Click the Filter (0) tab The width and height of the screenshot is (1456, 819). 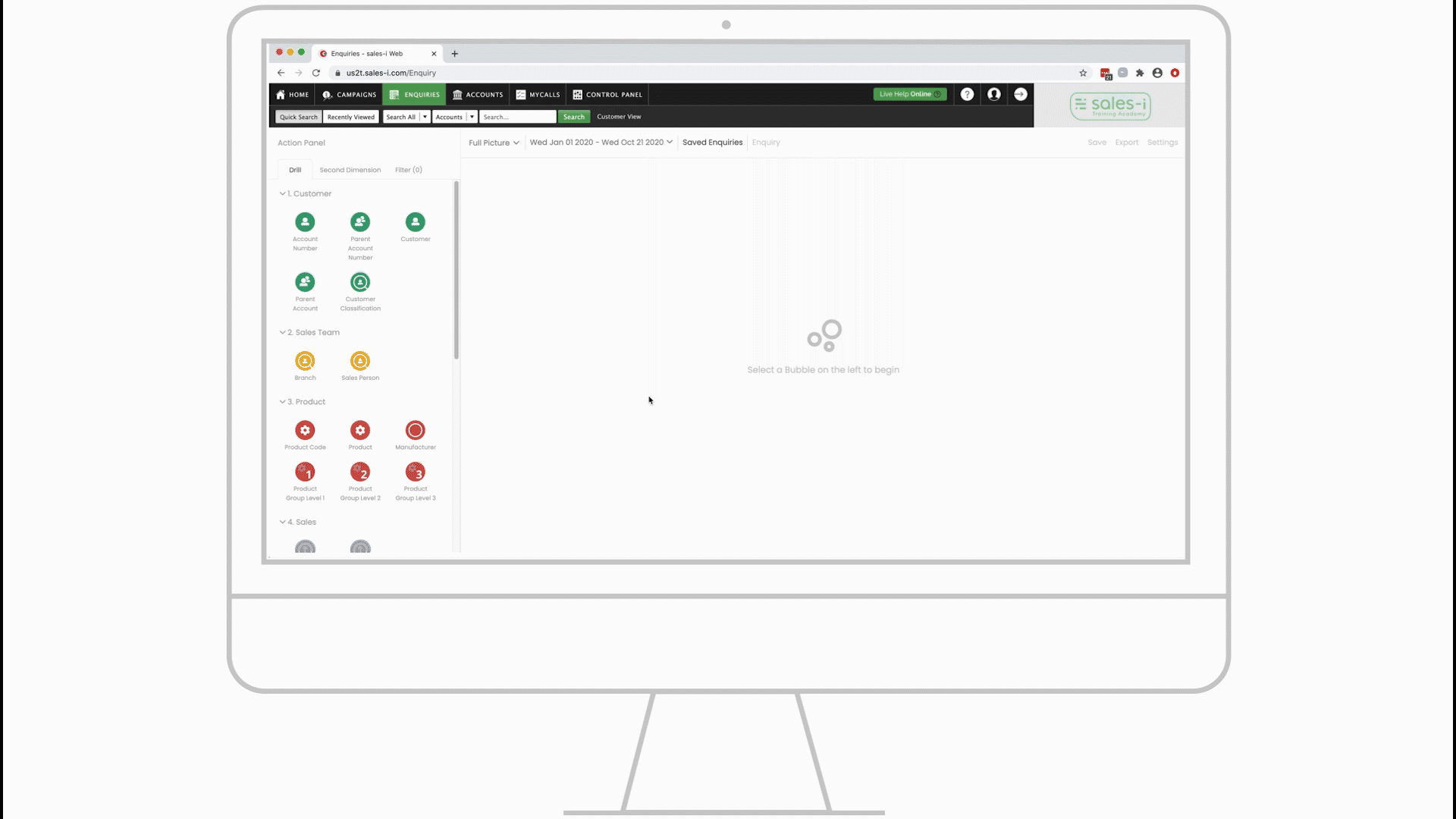point(409,169)
